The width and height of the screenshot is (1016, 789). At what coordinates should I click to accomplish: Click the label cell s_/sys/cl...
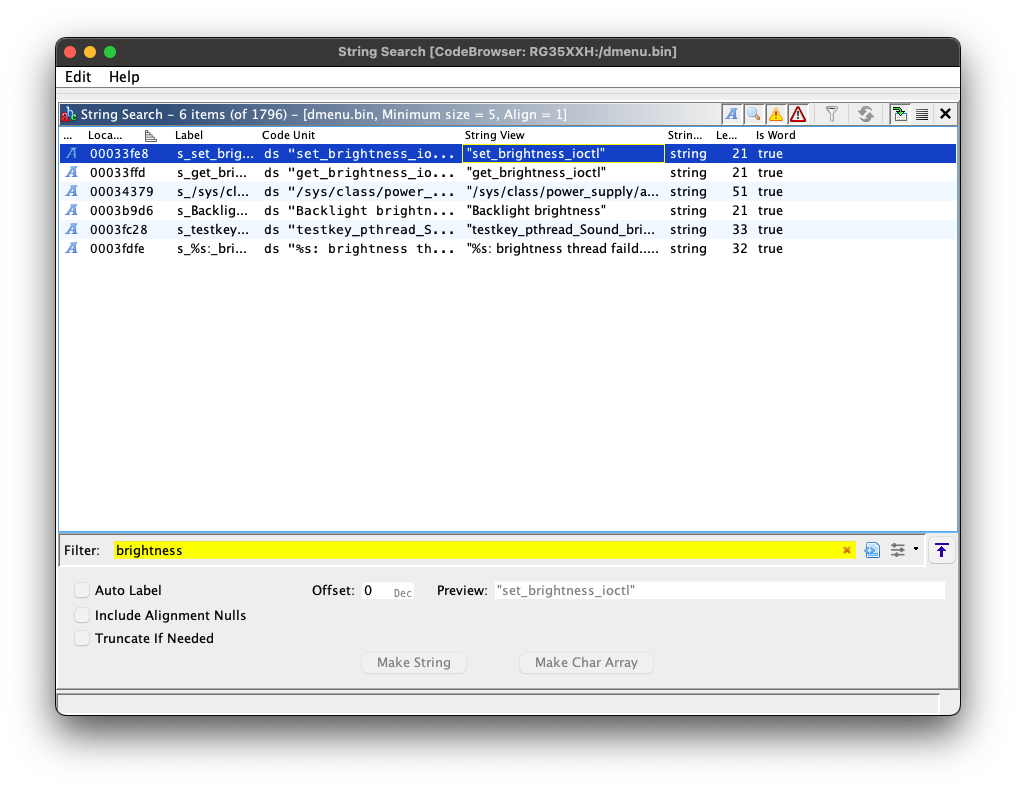coord(213,191)
